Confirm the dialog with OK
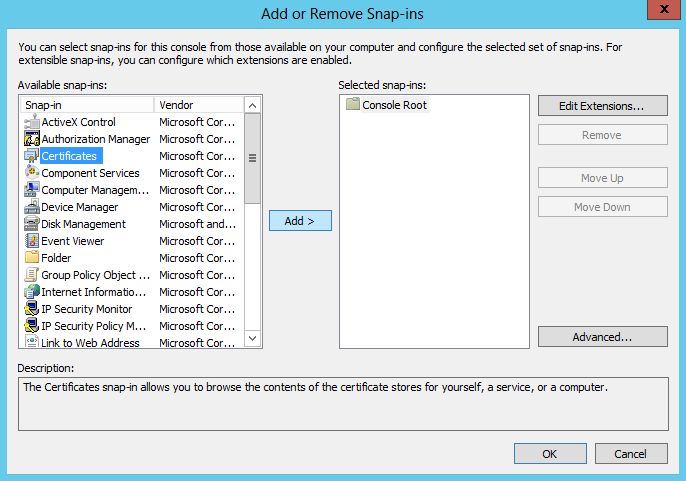The height and width of the screenshot is (481, 686). tap(550, 454)
